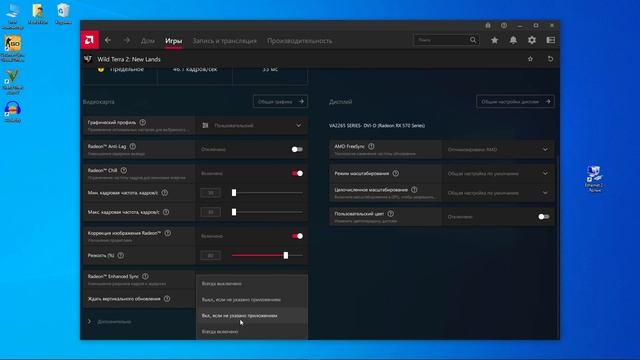Select Всегда выключено option
The width and height of the screenshot is (640, 360).
tap(252, 283)
